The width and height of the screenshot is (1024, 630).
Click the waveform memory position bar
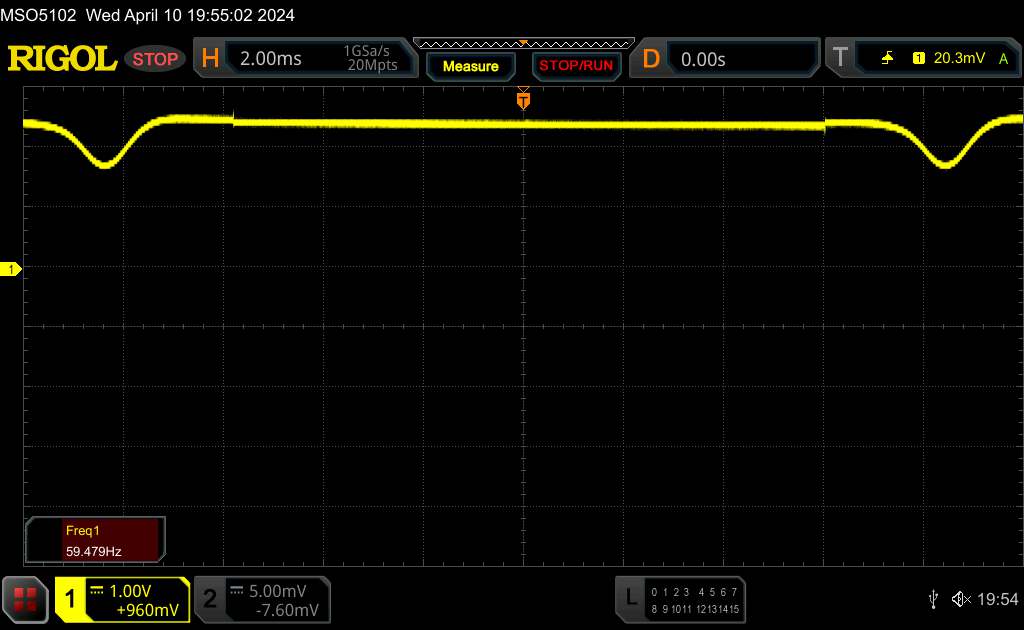[524, 44]
